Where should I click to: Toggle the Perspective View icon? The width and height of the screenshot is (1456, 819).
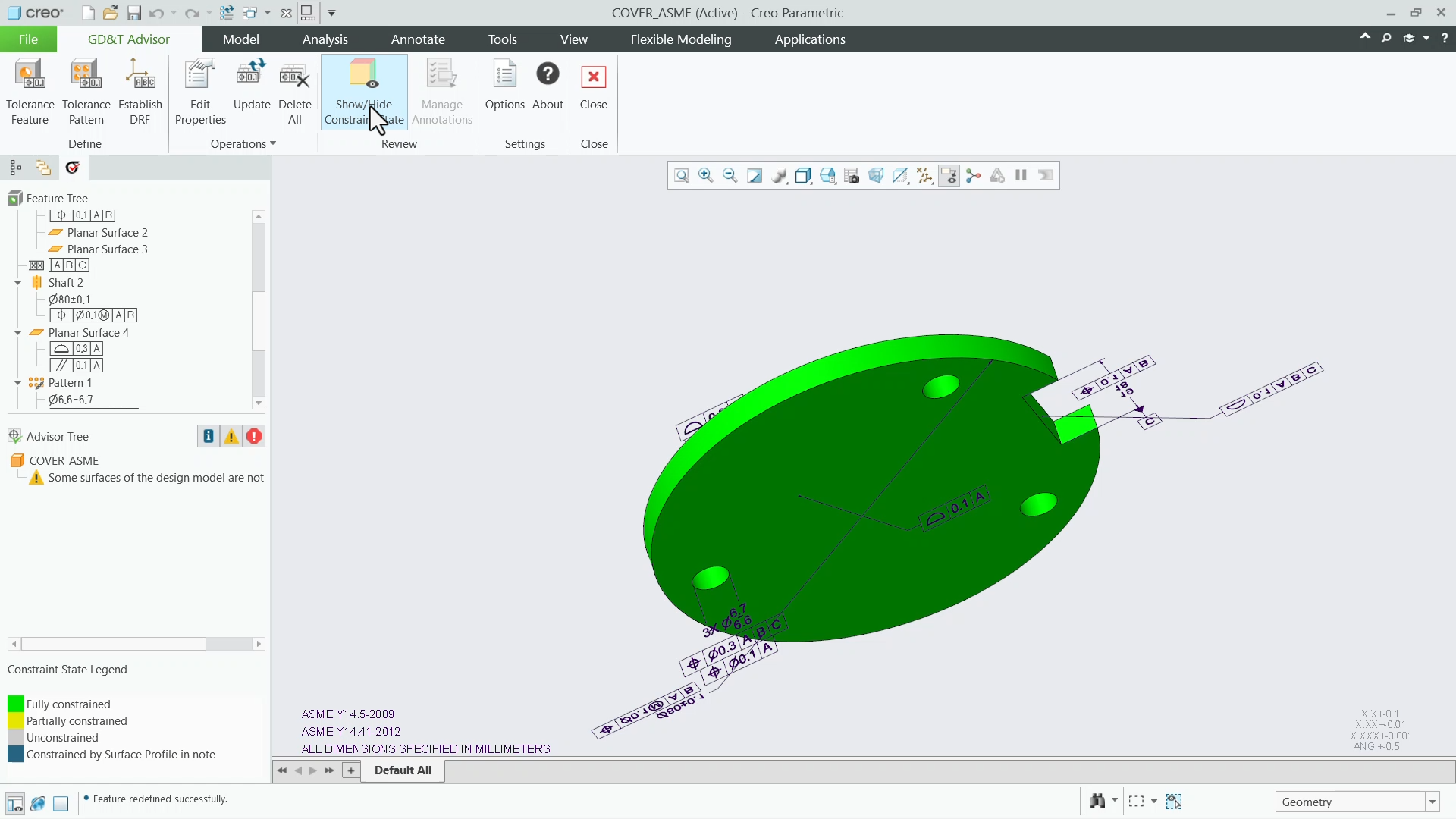tap(876, 176)
